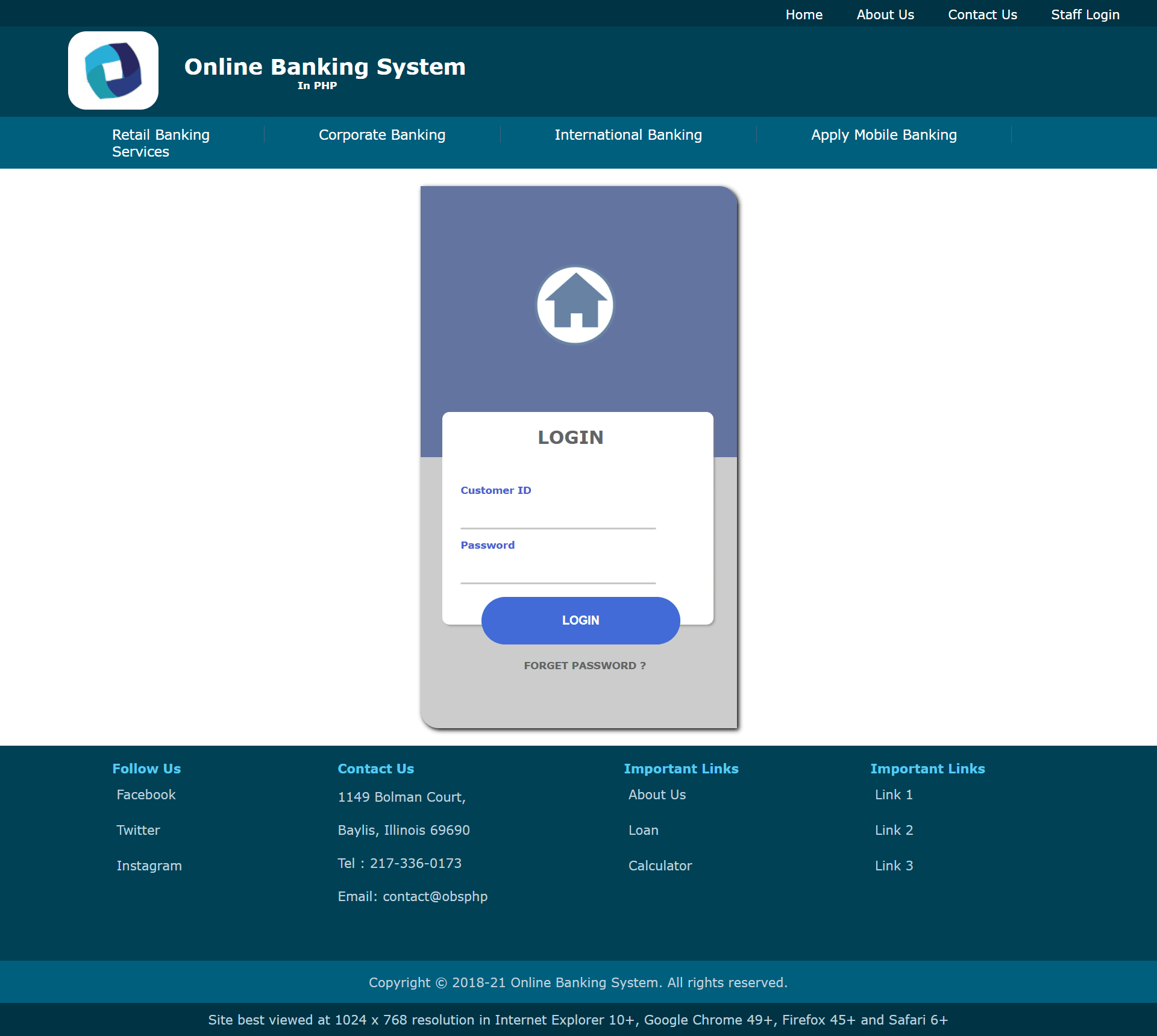Click the Tel : 217-336-0173 text
This screenshot has height=1036, width=1157.
pos(400,863)
